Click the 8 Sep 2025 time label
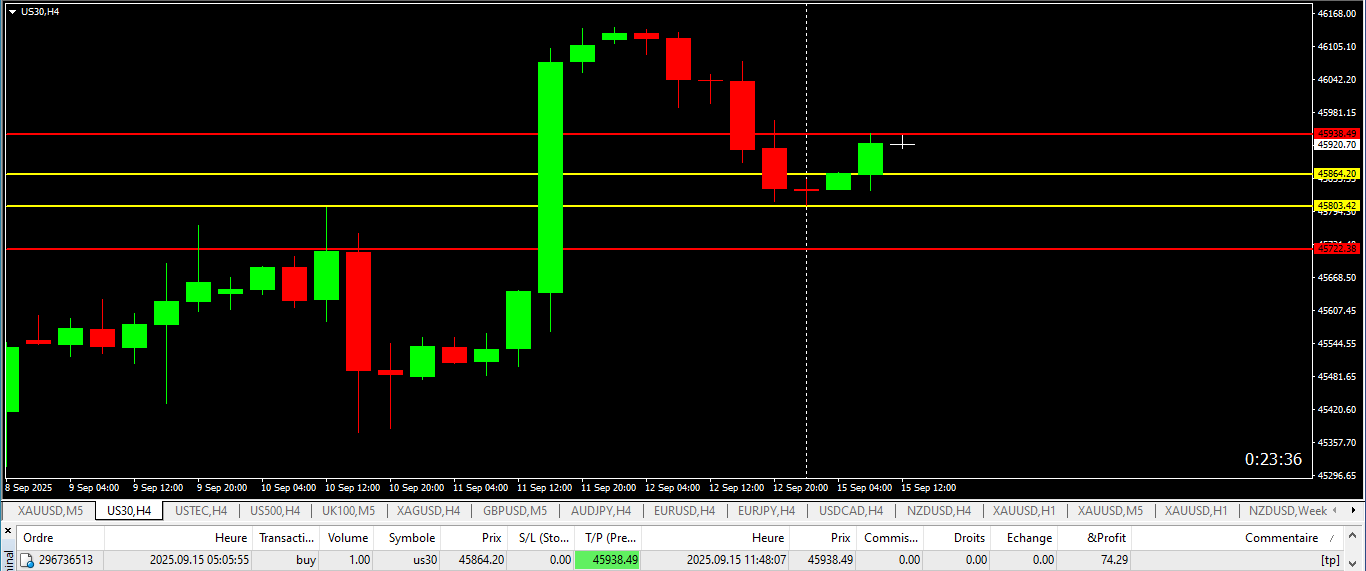The image size is (1366, 571). coord(28,488)
